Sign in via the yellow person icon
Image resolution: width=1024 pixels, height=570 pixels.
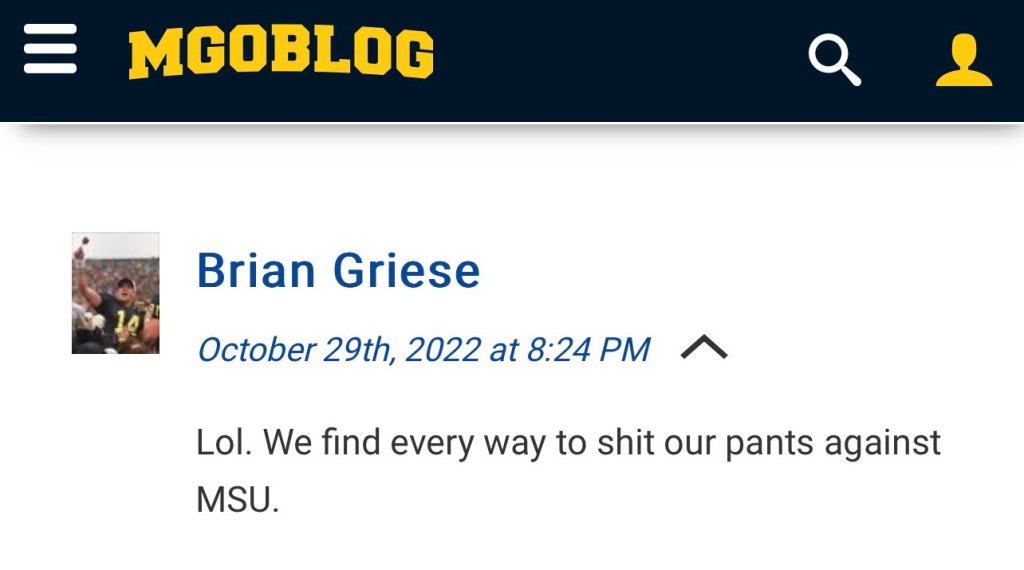click(x=963, y=59)
